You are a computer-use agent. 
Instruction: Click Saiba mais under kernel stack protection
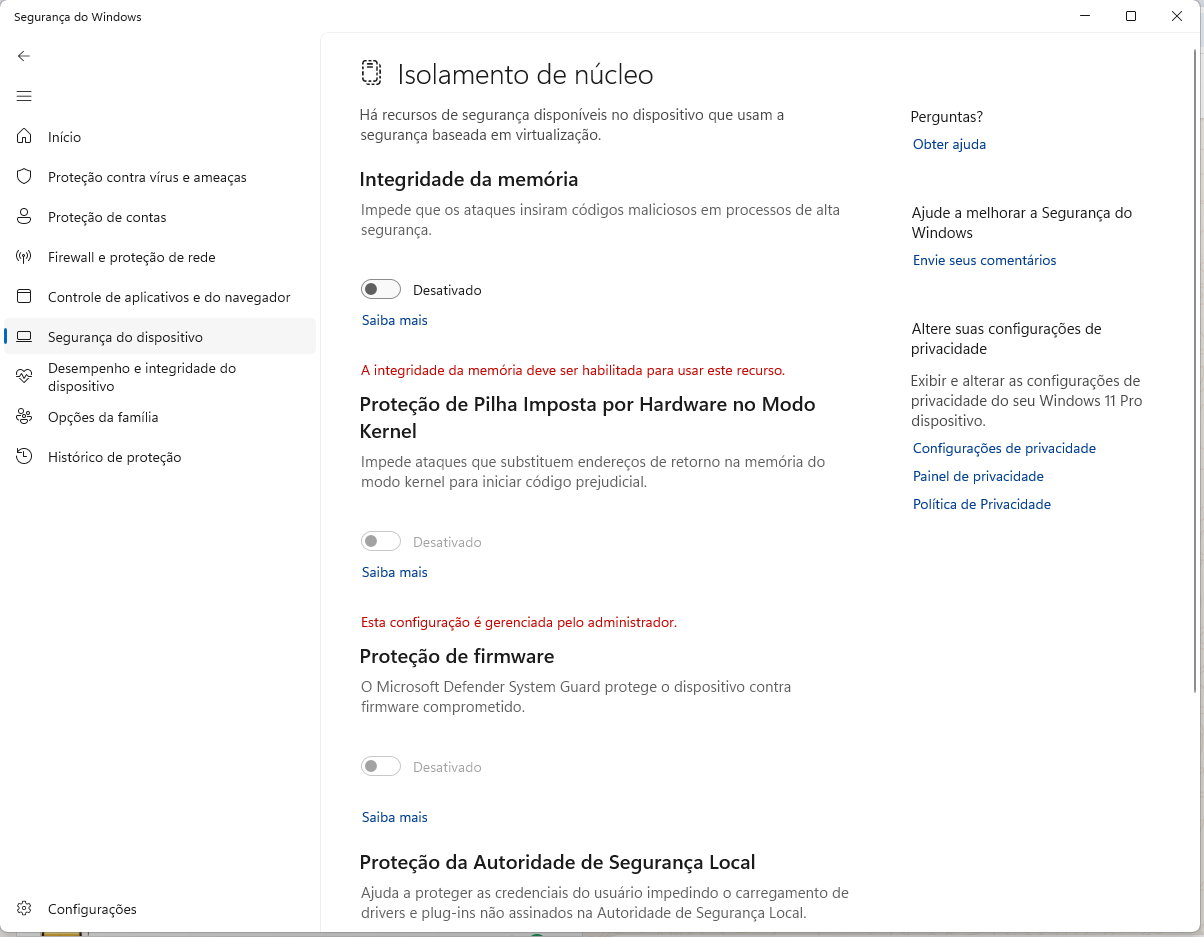pos(395,572)
